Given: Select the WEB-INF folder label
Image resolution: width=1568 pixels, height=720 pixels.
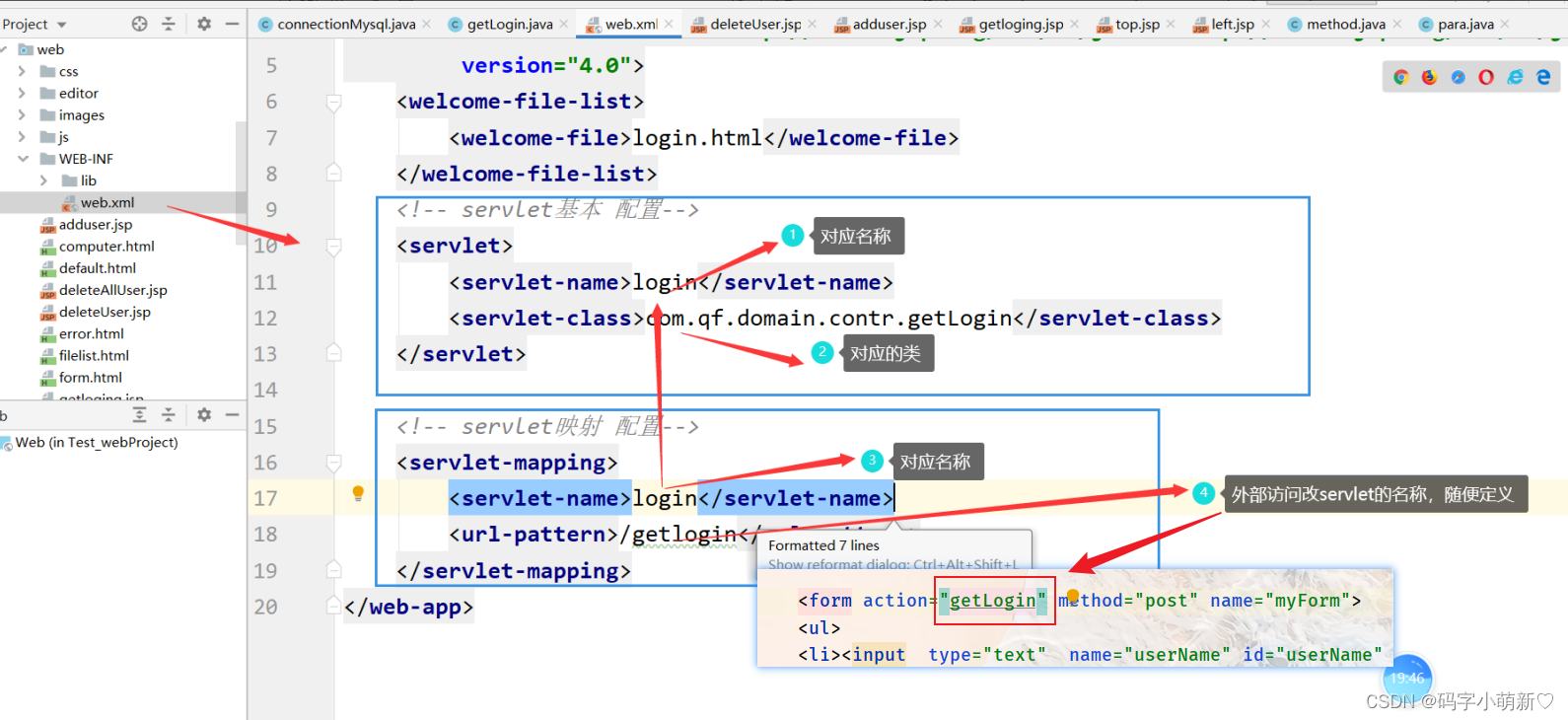Looking at the screenshot, I should point(86,159).
